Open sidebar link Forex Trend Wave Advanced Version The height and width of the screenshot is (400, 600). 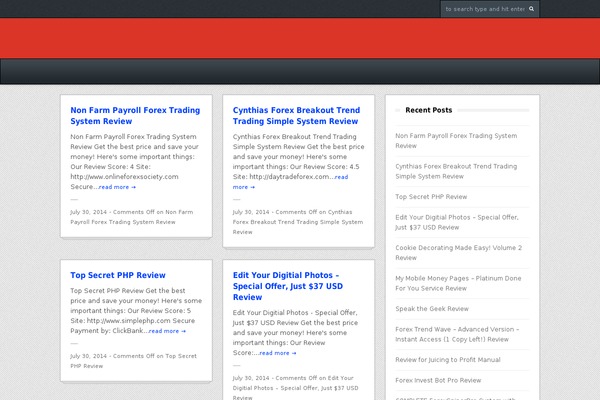[x=457, y=334]
